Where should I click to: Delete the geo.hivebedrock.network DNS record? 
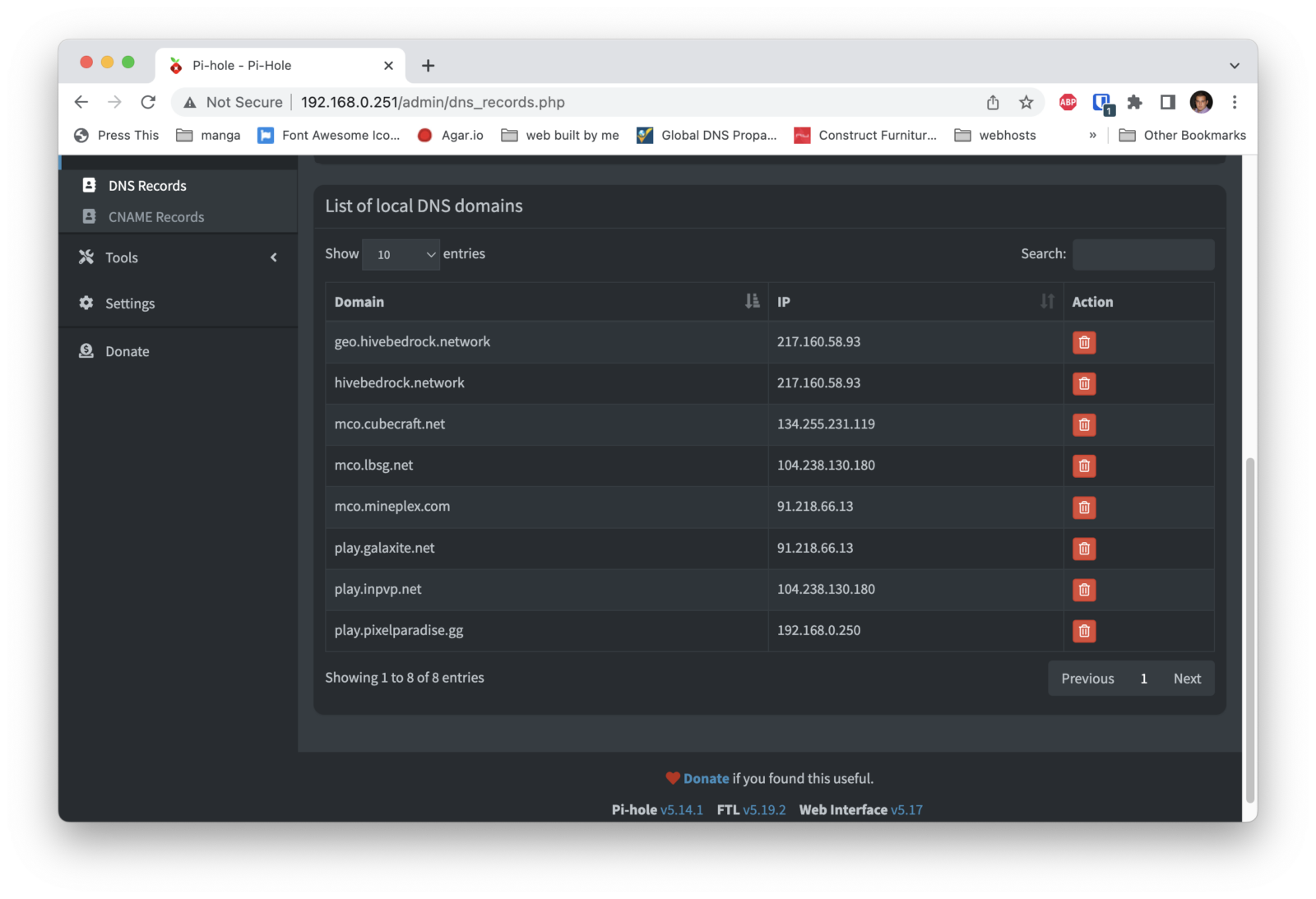pos(1083,342)
